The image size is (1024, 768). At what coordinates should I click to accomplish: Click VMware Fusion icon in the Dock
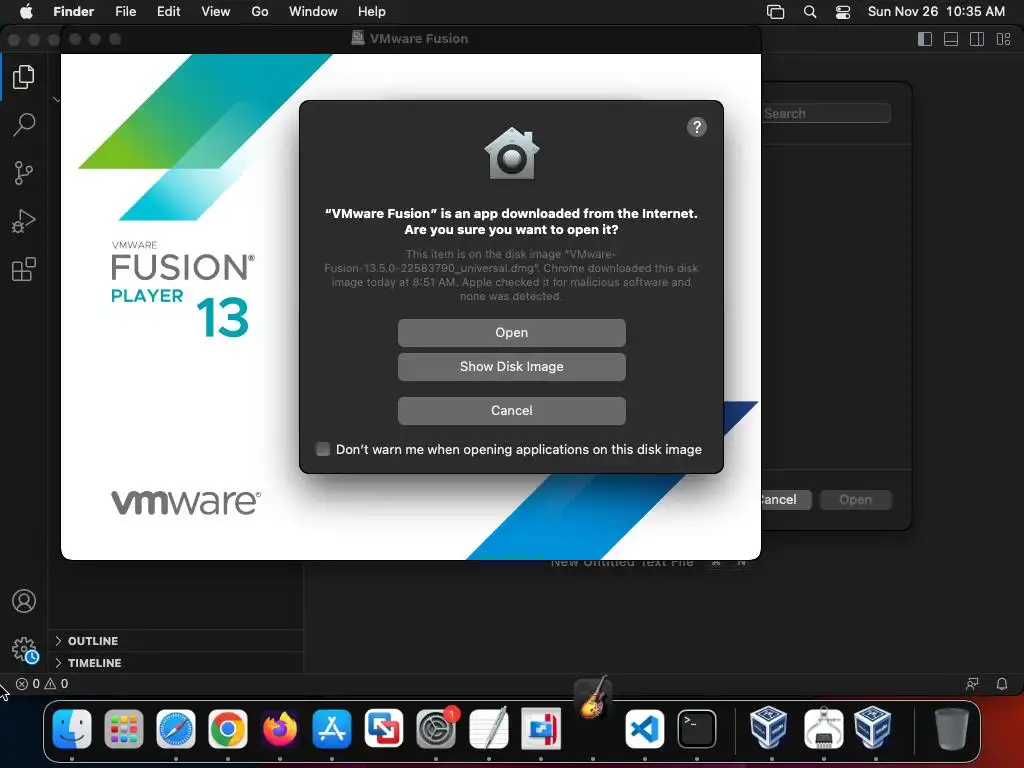[384, 729]
